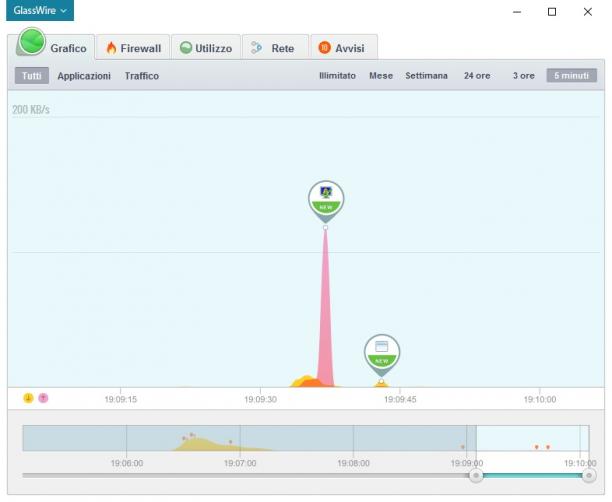
Task: Click the right timeline slider handle
Action: coord(589,475)
